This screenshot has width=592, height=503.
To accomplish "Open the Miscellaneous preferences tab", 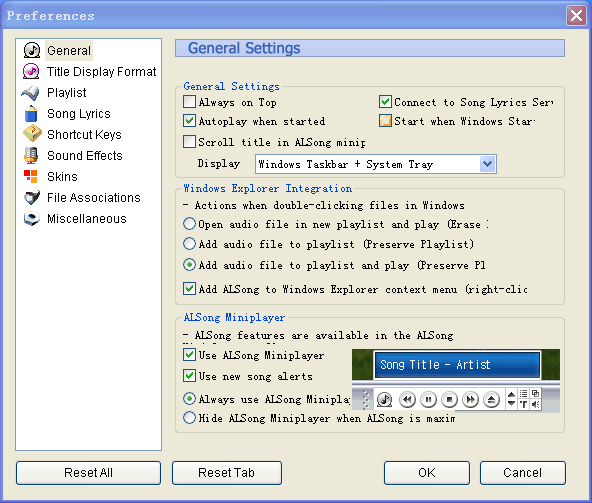I will click(86, 219).
